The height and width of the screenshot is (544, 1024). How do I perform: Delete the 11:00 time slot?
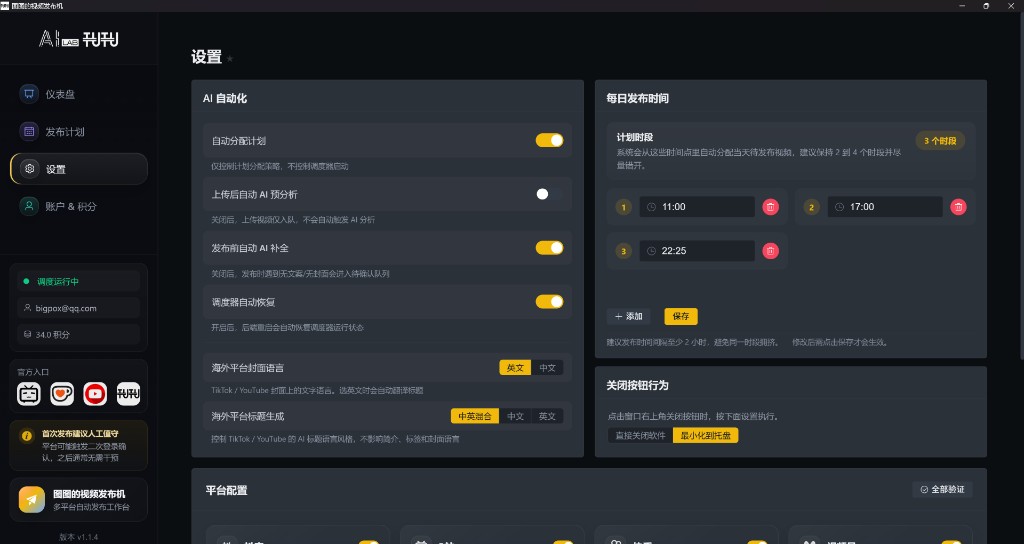(x=771, y=207)
